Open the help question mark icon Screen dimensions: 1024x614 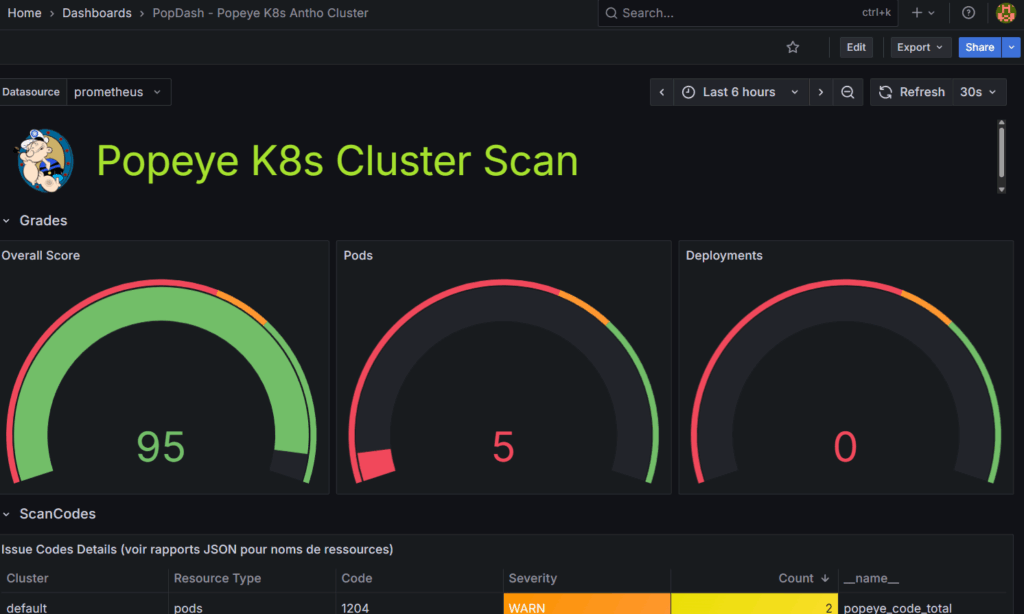(x=968, y=13)
